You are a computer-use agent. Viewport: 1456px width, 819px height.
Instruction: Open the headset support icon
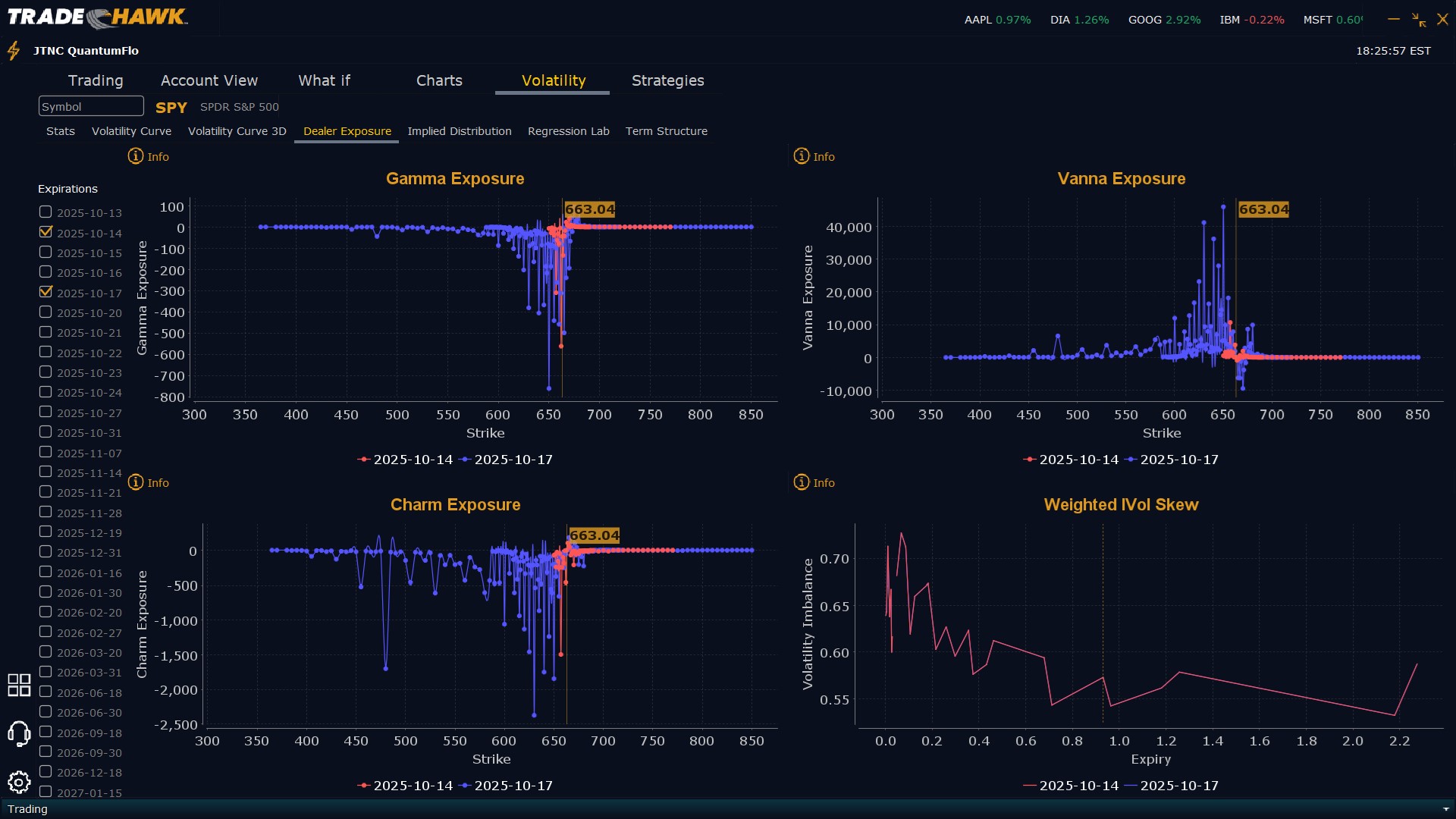click(19, 733)
